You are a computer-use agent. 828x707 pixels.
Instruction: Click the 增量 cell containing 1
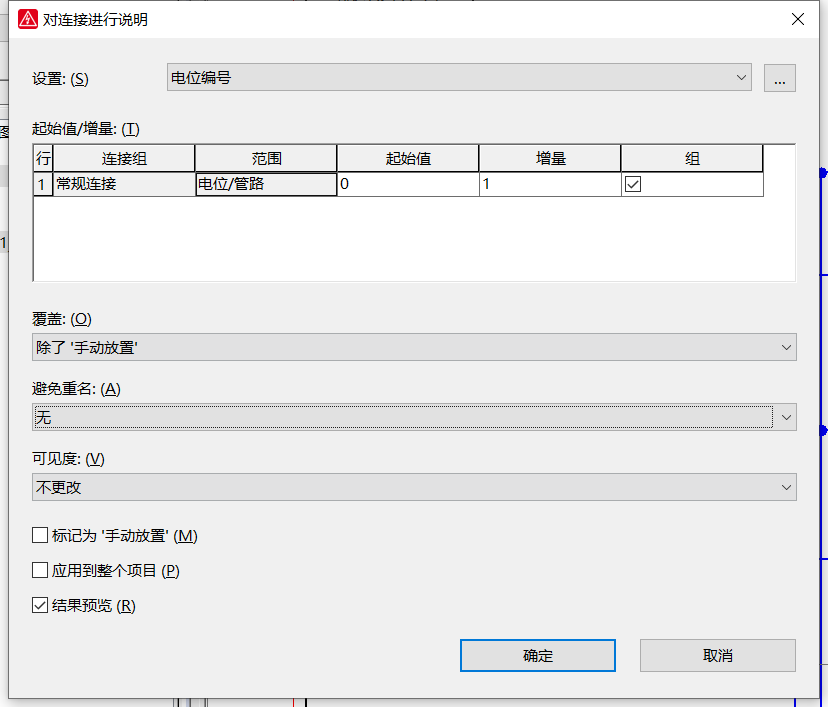[549, 184]
